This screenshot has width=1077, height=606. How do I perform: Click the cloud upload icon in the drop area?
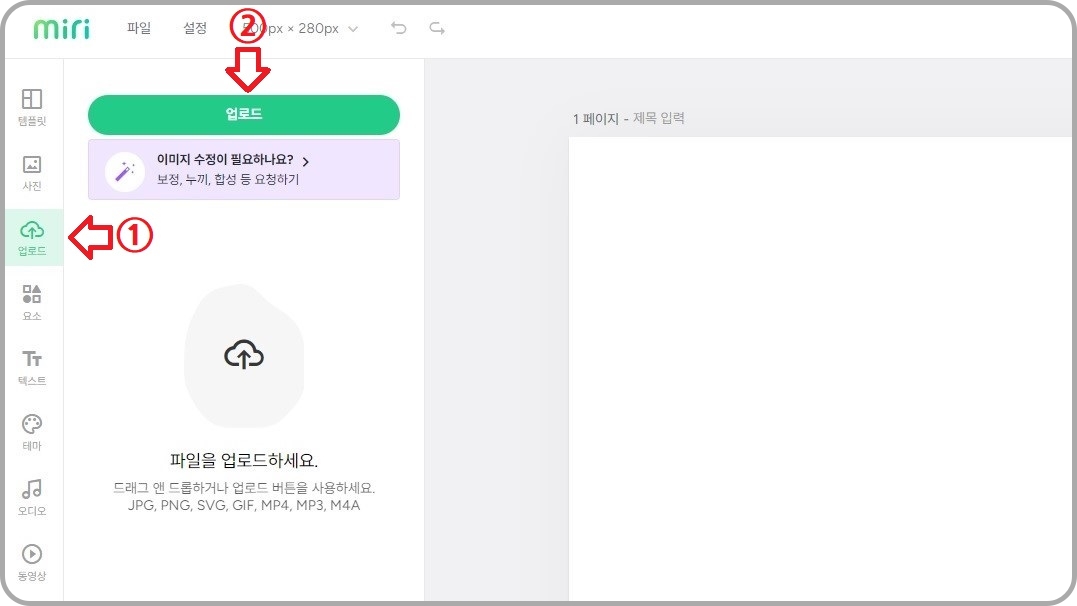coord(243,355)
